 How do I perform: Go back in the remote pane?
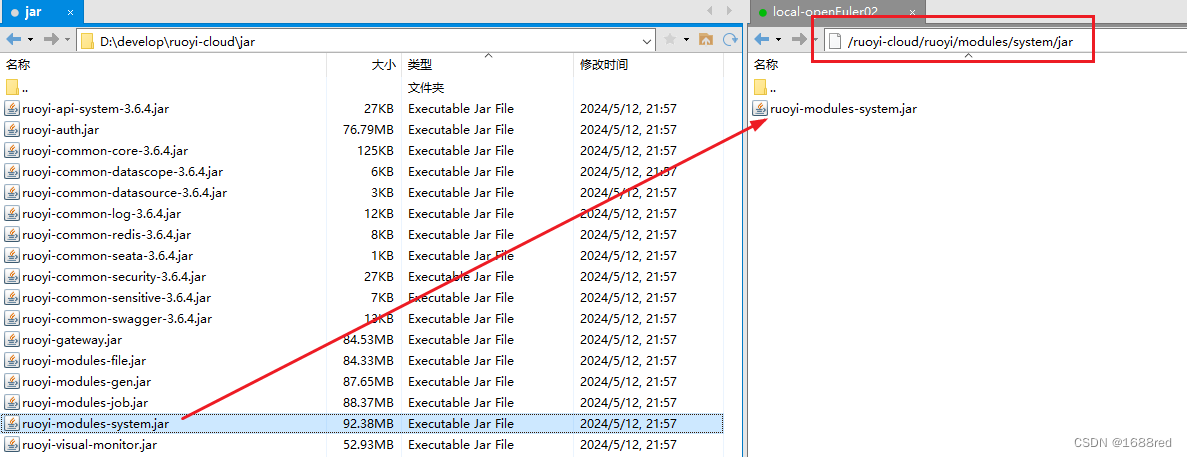762,39
